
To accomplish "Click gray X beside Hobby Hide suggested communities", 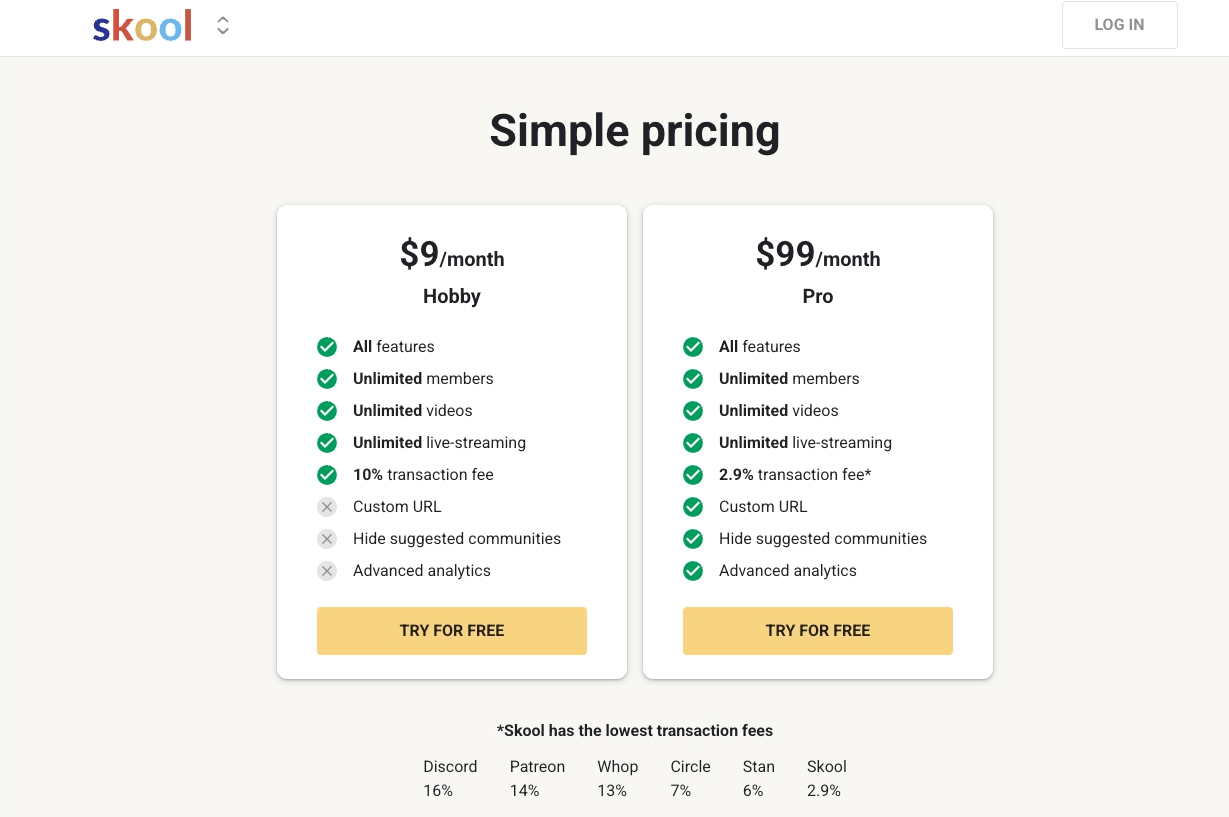I will point(327,539).
